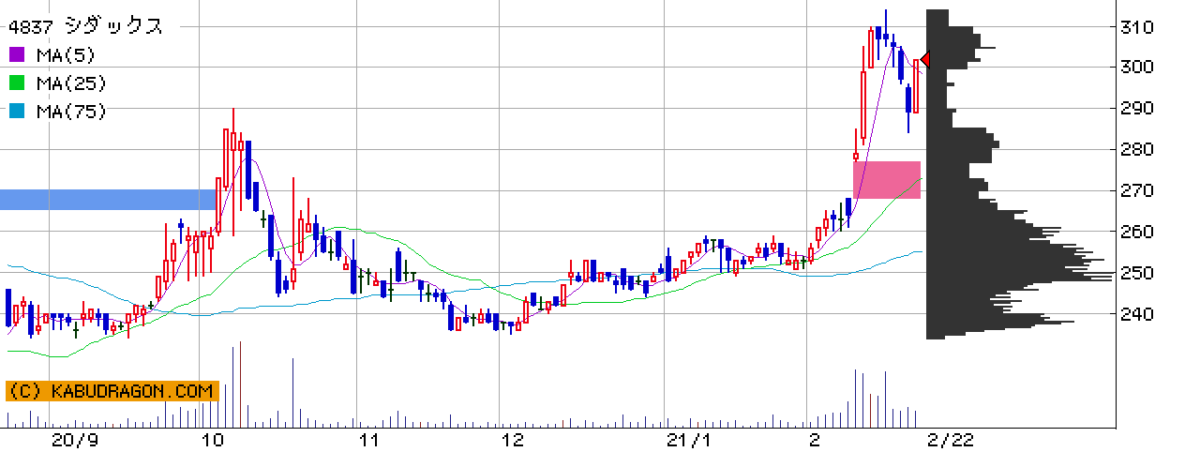The height and width of the screenshot is (452, 1200).
Task: Click the MA(5) legend label
Action: (x=67, y=55)
